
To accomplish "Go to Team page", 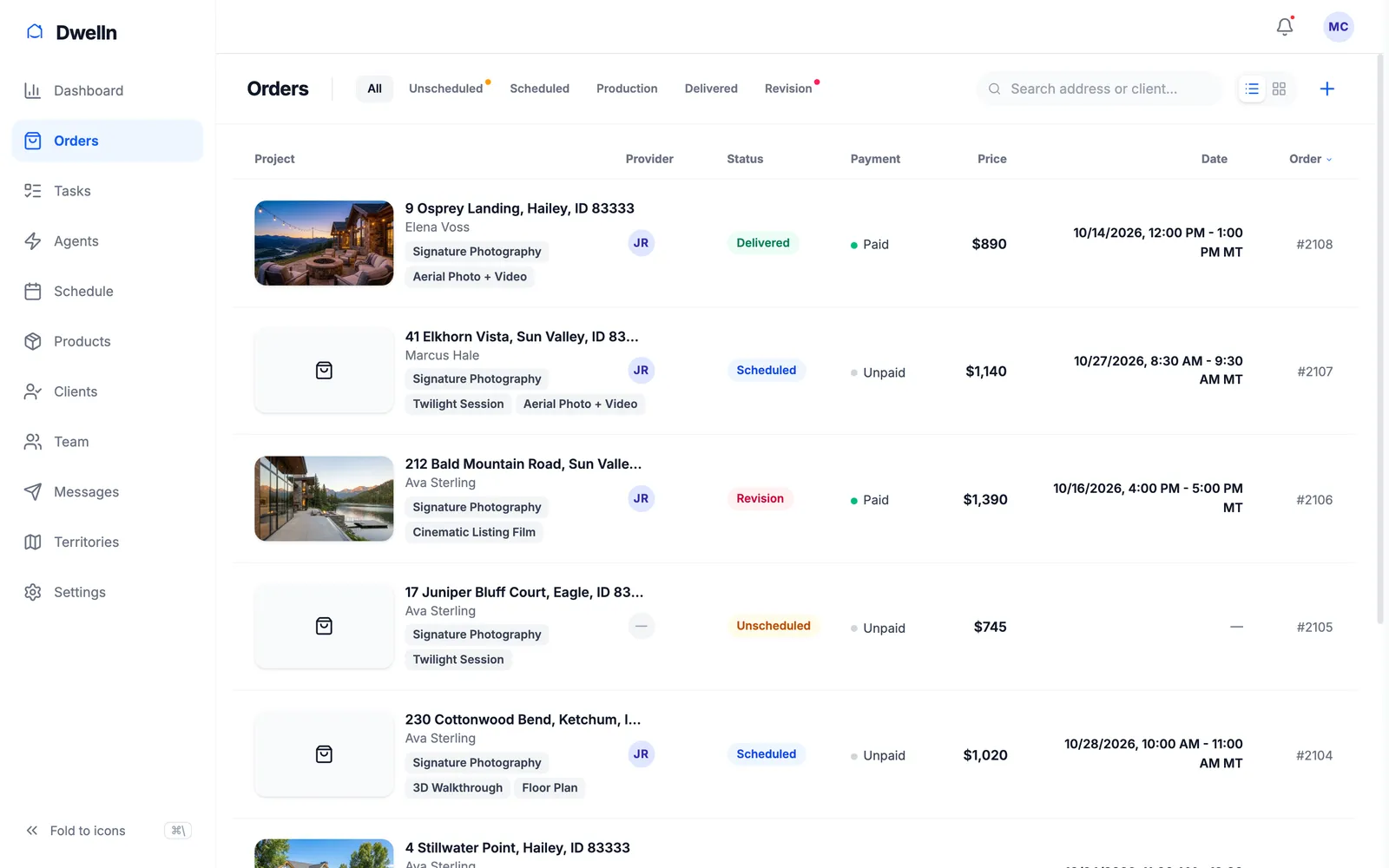I will click(x=107, y=442).
